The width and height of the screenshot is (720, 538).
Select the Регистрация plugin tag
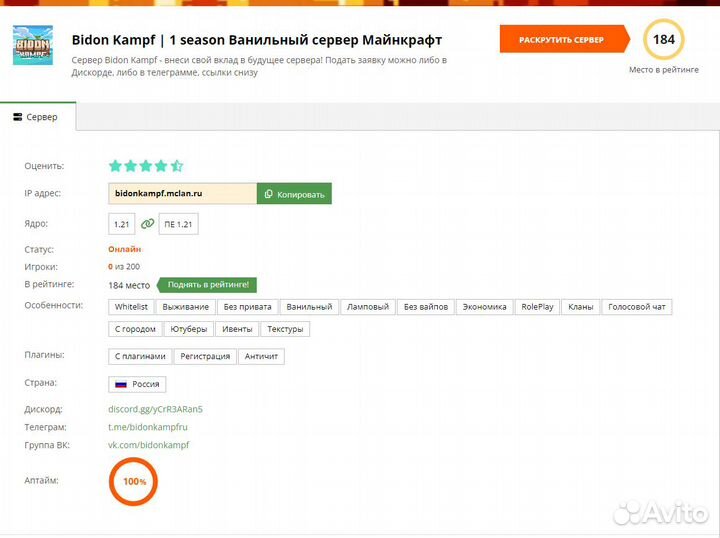point(205,356)
